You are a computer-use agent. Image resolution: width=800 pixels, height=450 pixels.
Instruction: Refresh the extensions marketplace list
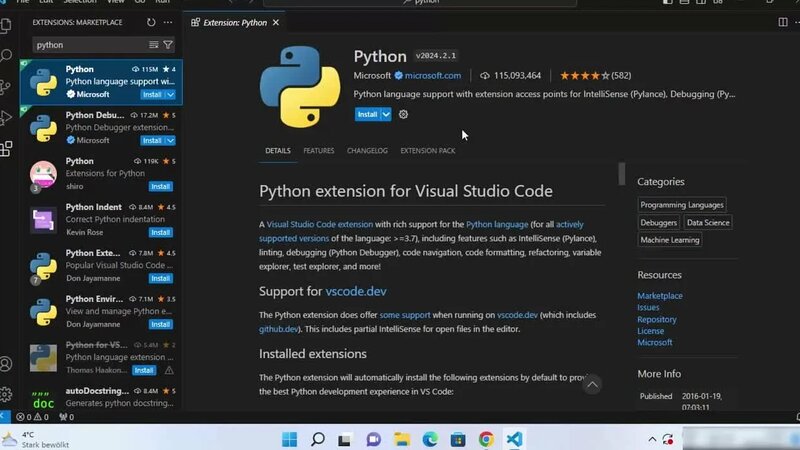coord(151,22)
